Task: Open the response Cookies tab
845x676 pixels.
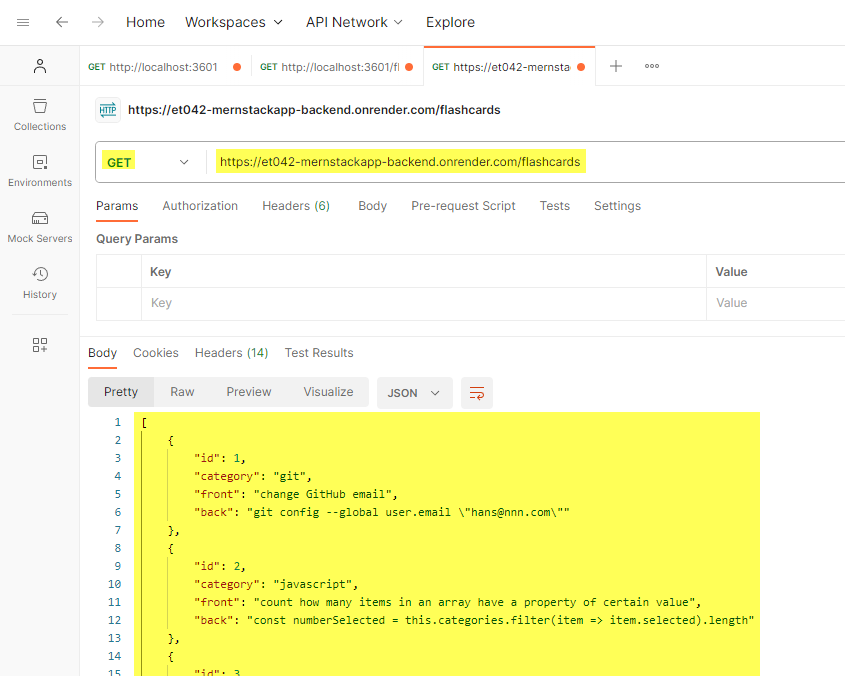Action: click(x=156, y=353)
